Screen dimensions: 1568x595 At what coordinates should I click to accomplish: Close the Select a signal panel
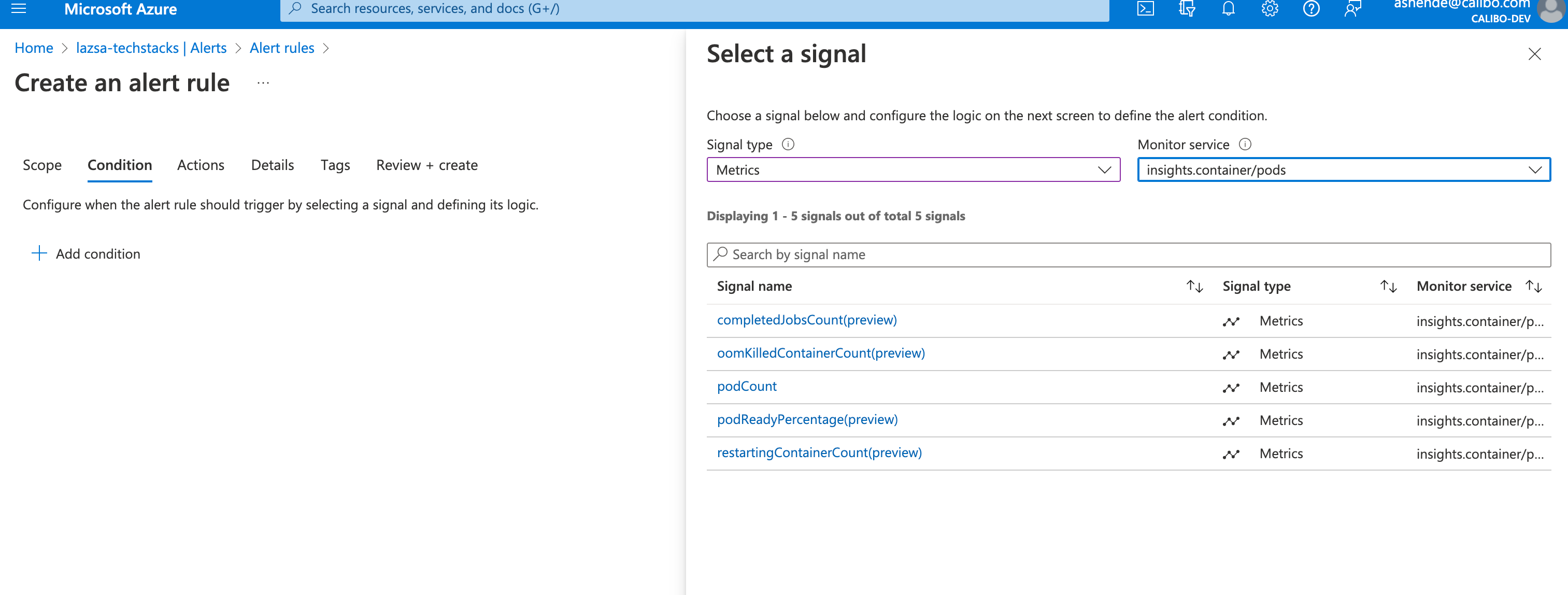1534,54
